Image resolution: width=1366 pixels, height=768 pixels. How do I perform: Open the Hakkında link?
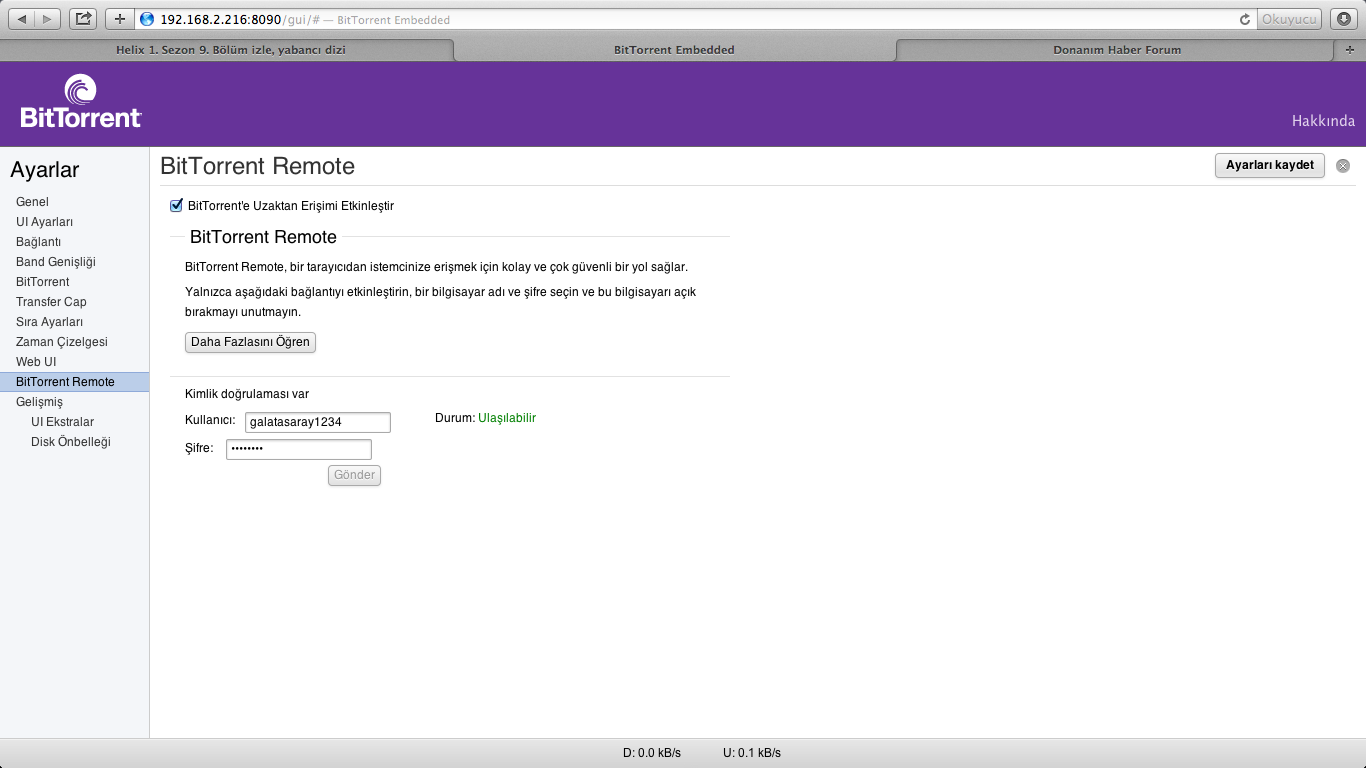coord(1323,121)
